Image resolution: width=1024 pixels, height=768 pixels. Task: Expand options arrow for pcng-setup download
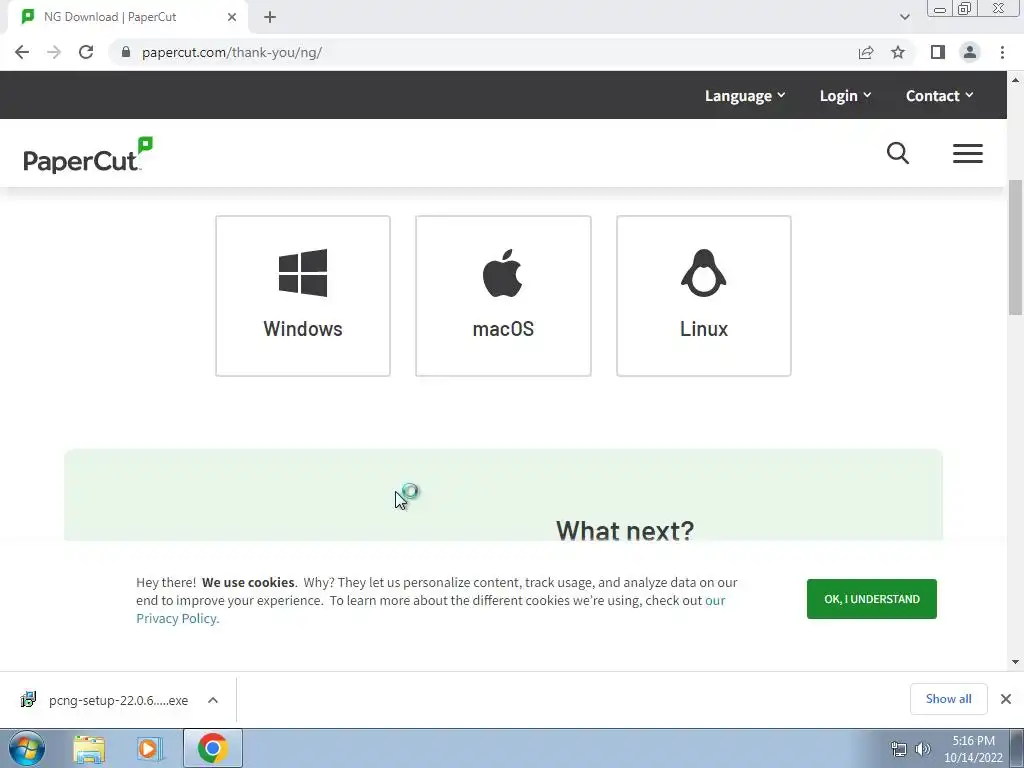pyautogui.click(x=213, y=700)
